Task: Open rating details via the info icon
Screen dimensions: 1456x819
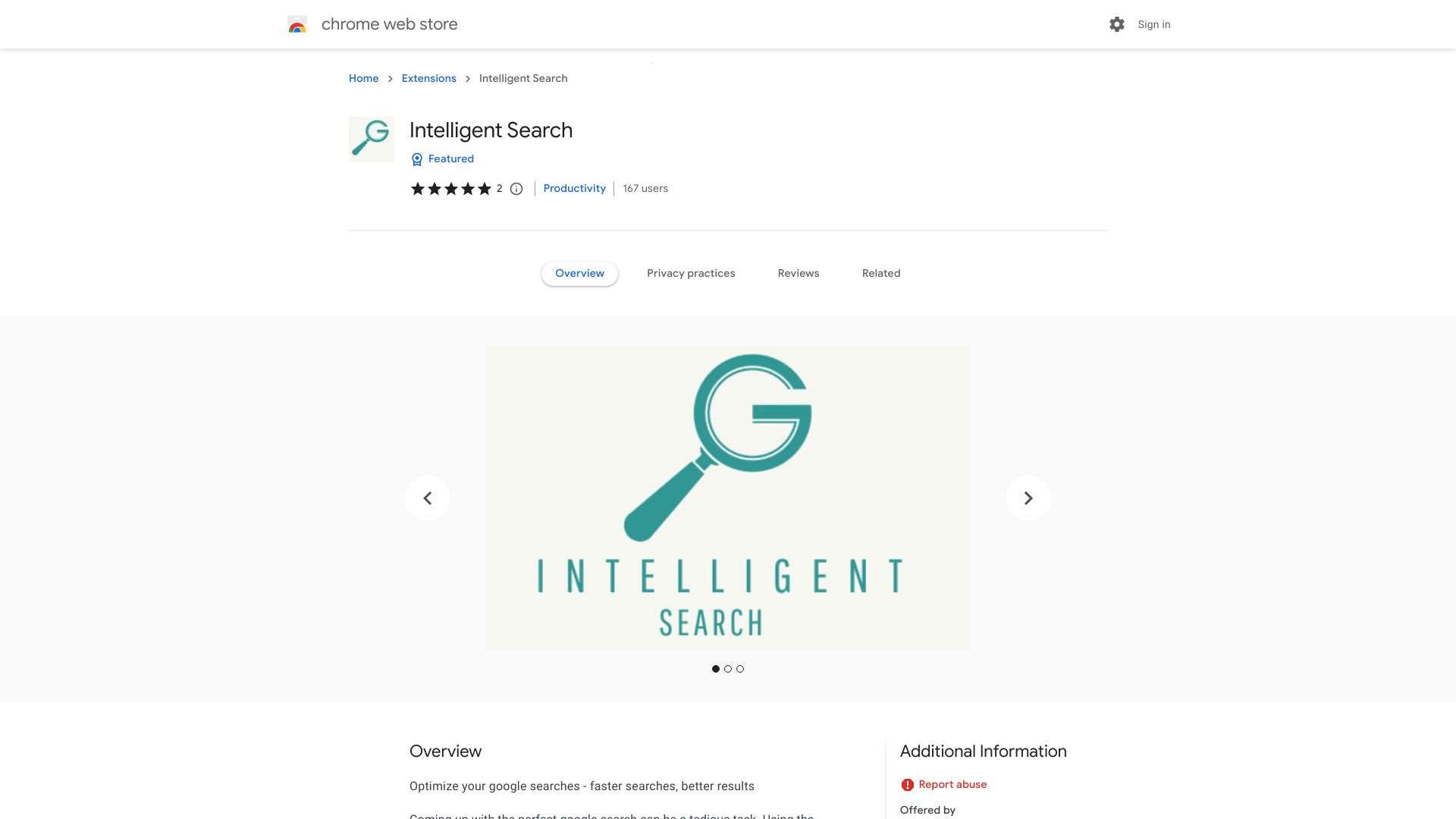Action: point(516,189)
